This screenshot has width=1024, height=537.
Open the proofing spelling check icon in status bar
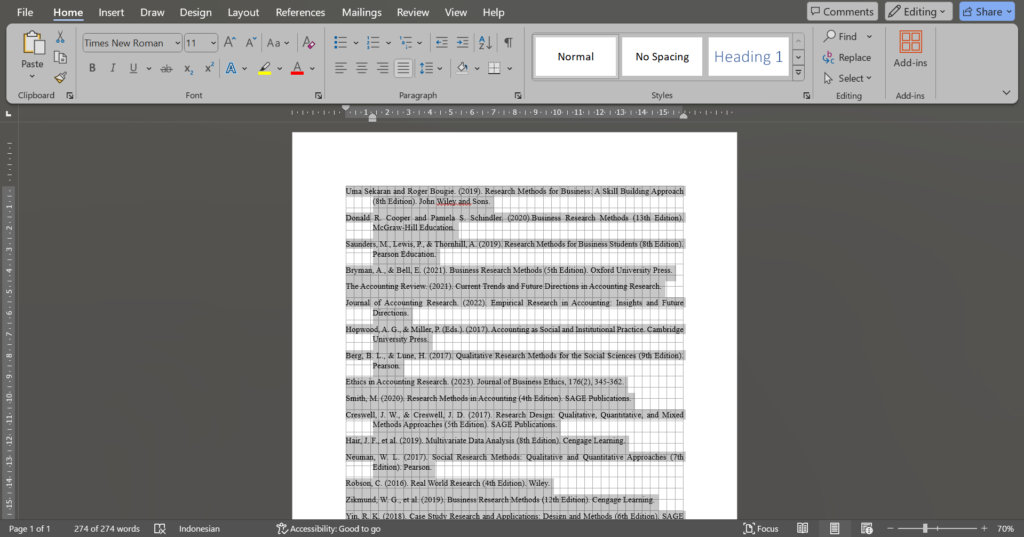159,529
